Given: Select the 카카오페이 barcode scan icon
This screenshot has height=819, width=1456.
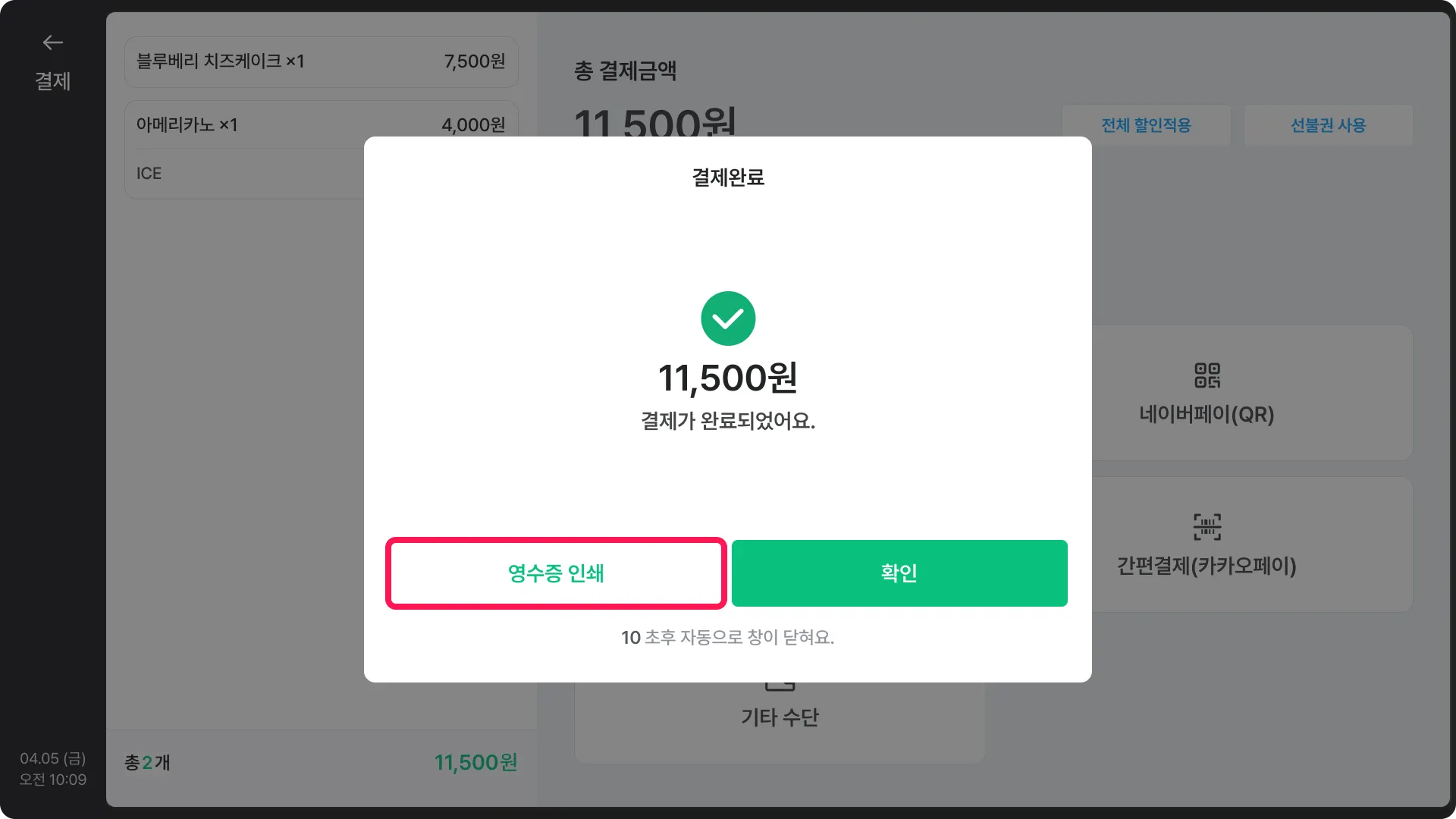Looking at the screenshot, I should 1207,526.
